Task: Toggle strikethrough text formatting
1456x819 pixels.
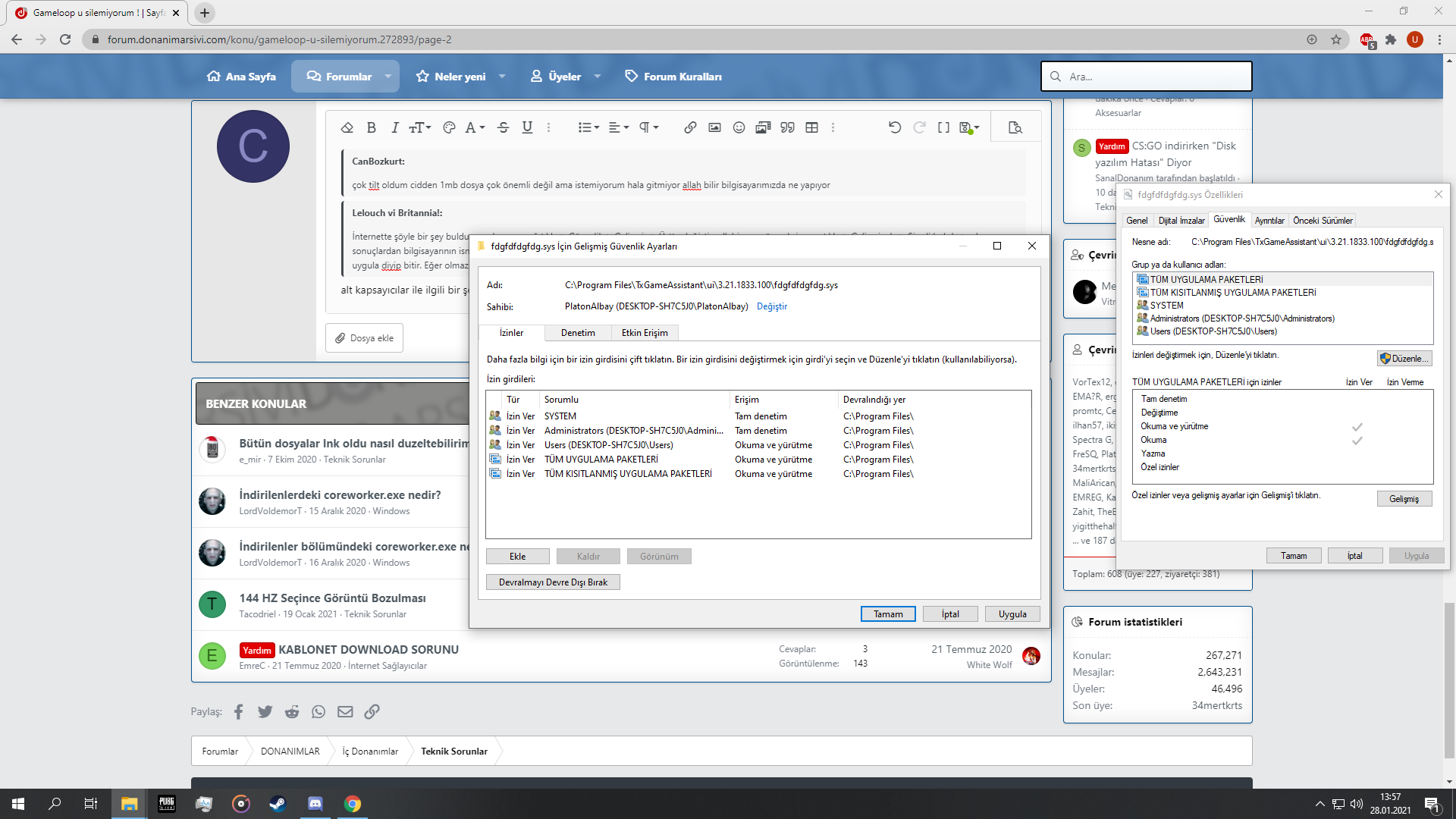Action: click(x=503, y=127)
